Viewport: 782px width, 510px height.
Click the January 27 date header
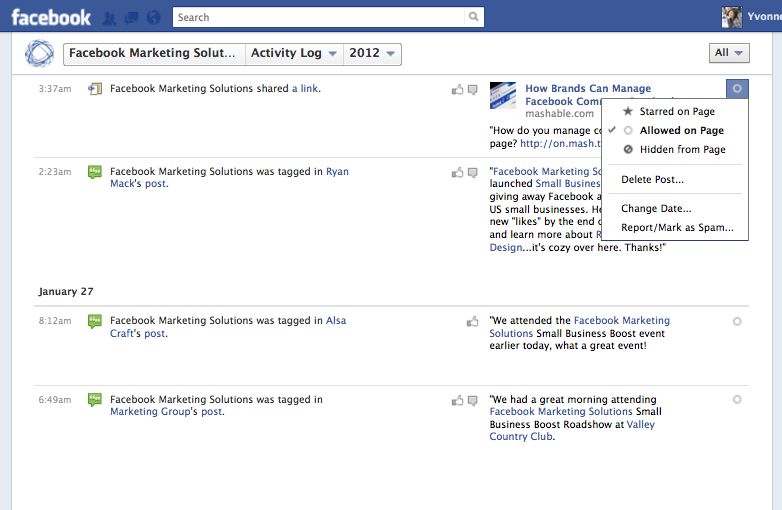point(66,292)
